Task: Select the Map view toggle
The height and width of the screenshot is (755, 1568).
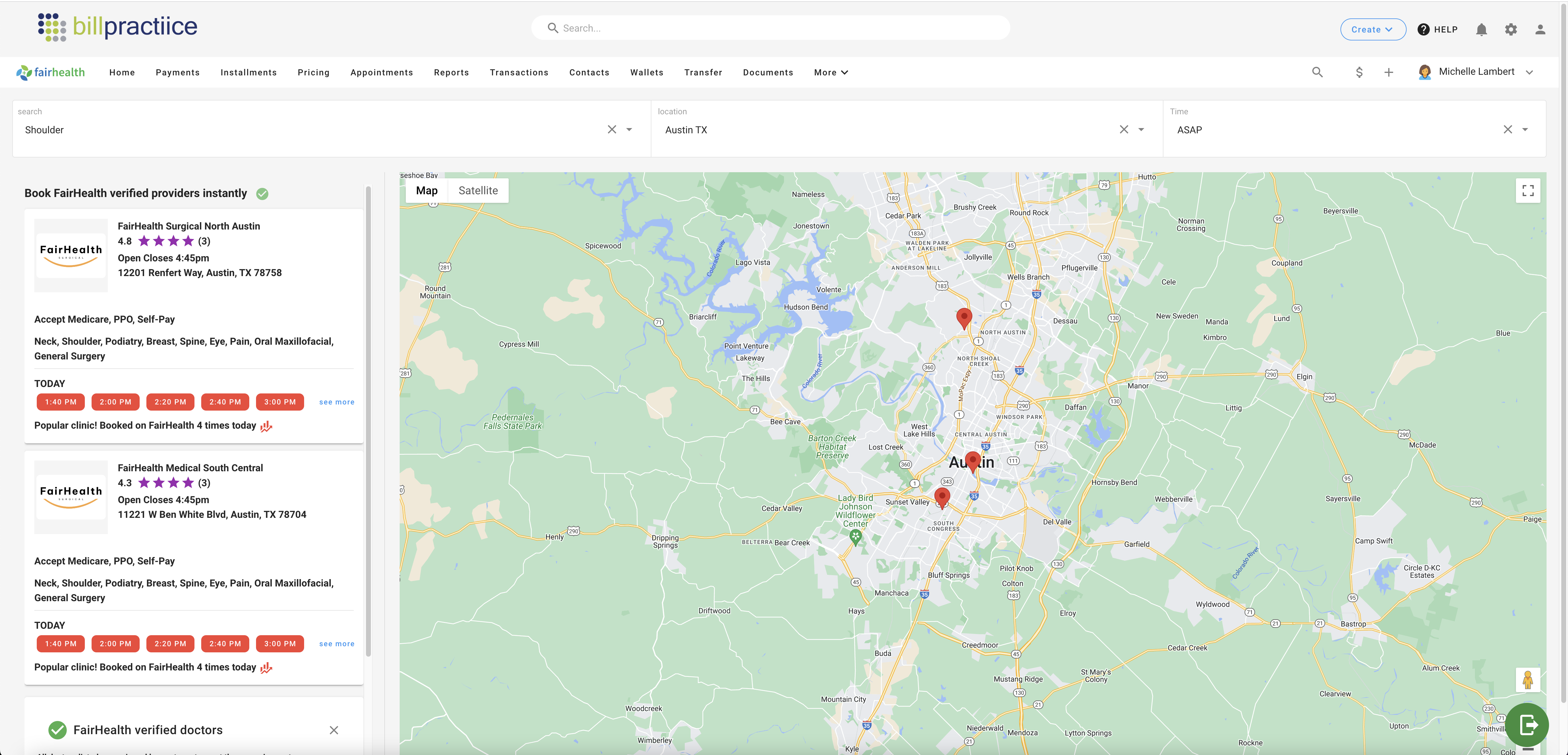Action: [427, 191]
